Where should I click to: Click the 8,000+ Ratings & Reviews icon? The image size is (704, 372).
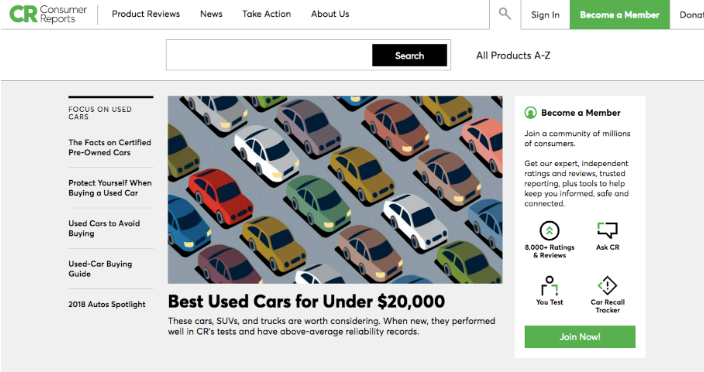click(549, 231)
